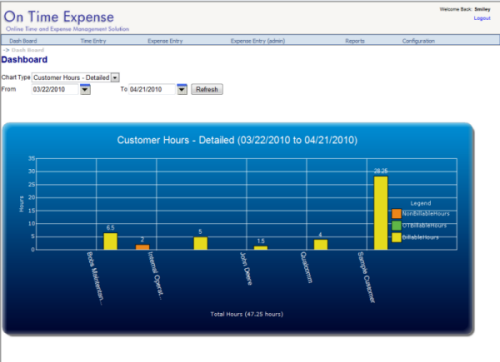Viewport: 500px width, 362px height.
Task: Click the 'Total Hours (47.25 hours)' text
Action: (247, 314)
